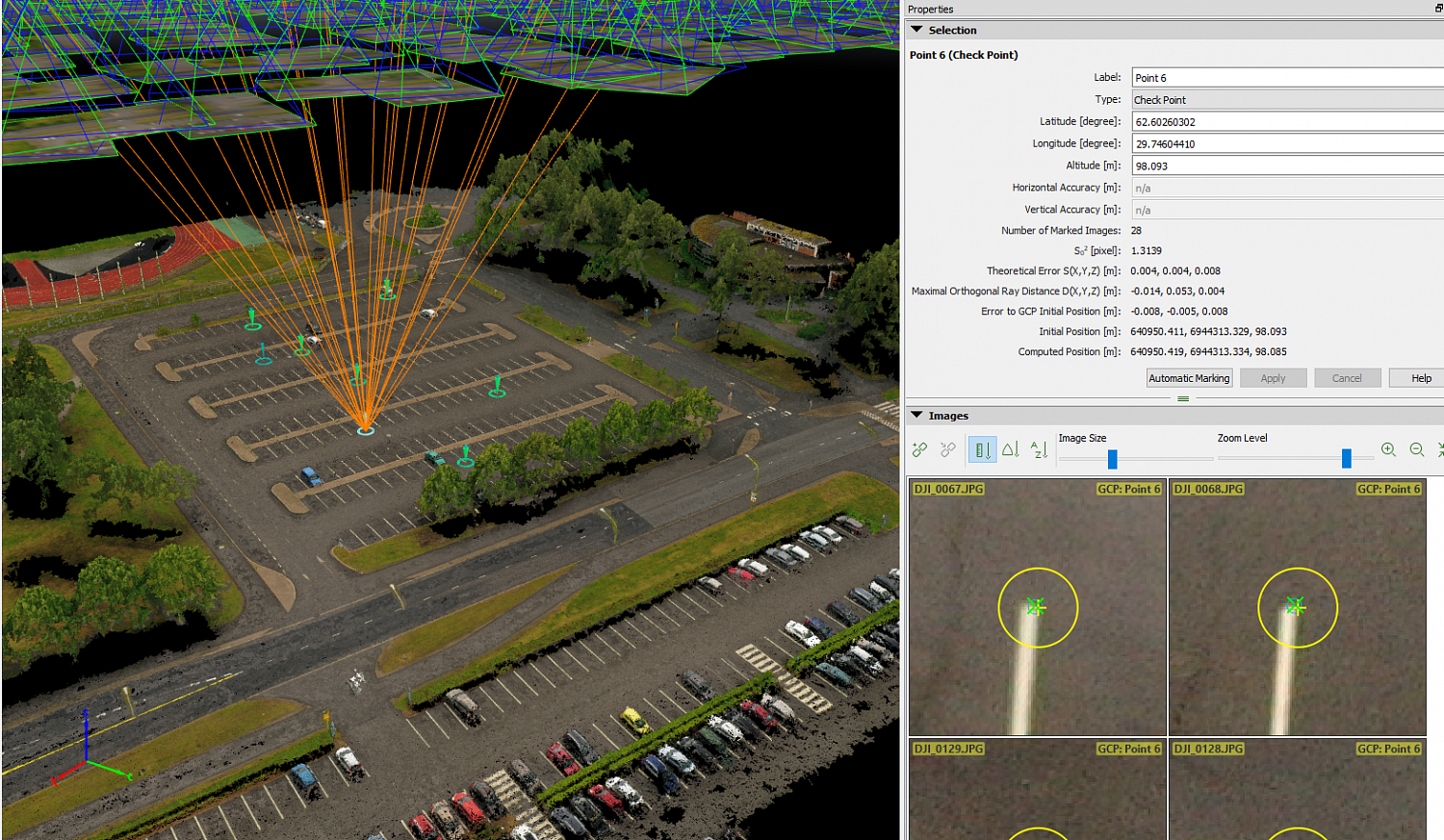Click the zoom out magnifier icon
The height and width of the screenshot is (840, 1444).
pos(1416,449)
